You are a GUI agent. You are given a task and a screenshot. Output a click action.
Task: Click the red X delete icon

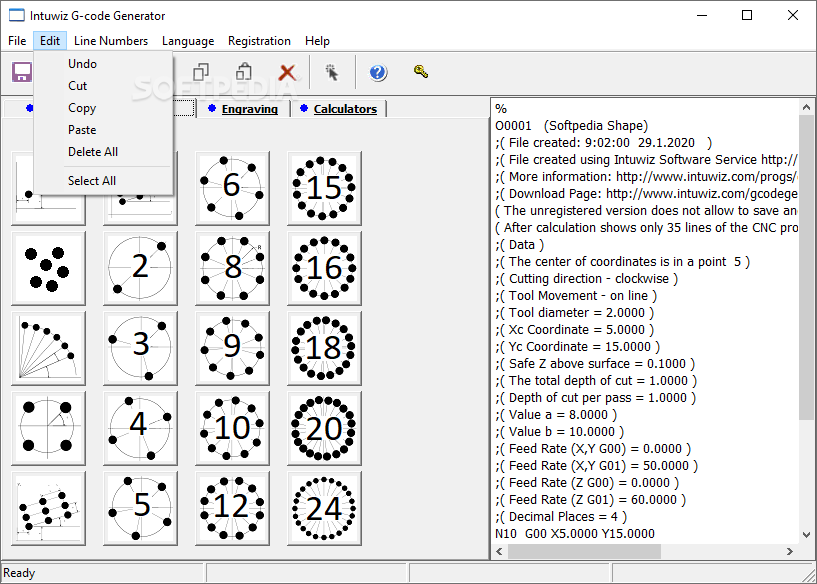click(x=287, y=72)
